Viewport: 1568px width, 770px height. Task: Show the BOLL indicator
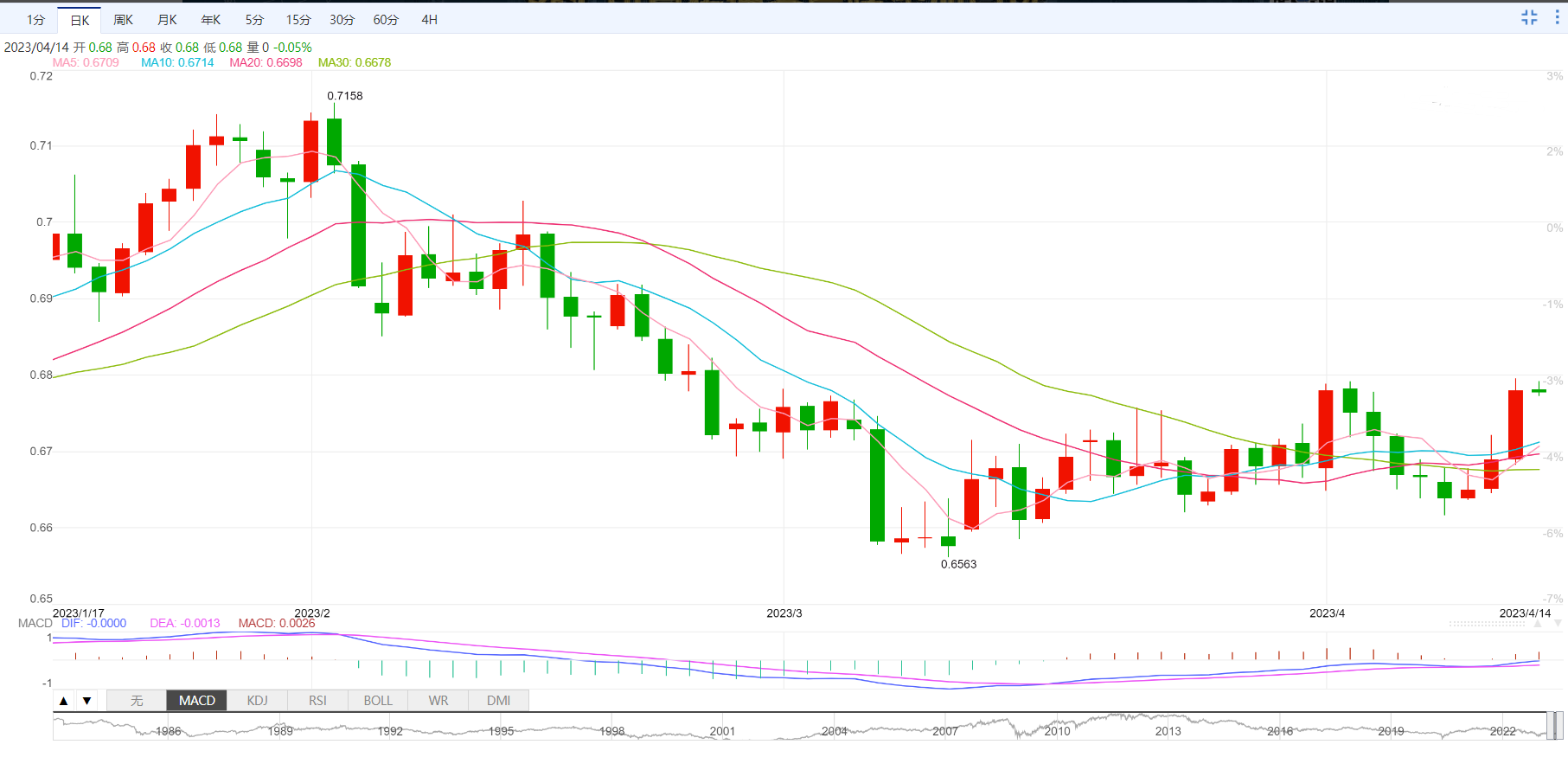(378, 701)
